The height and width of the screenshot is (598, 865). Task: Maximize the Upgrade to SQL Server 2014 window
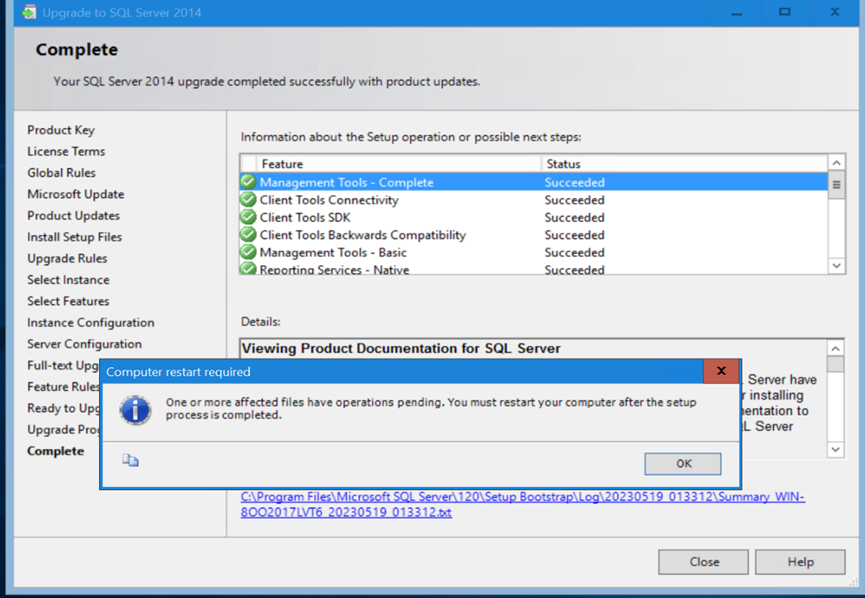[x=784, y=12]
